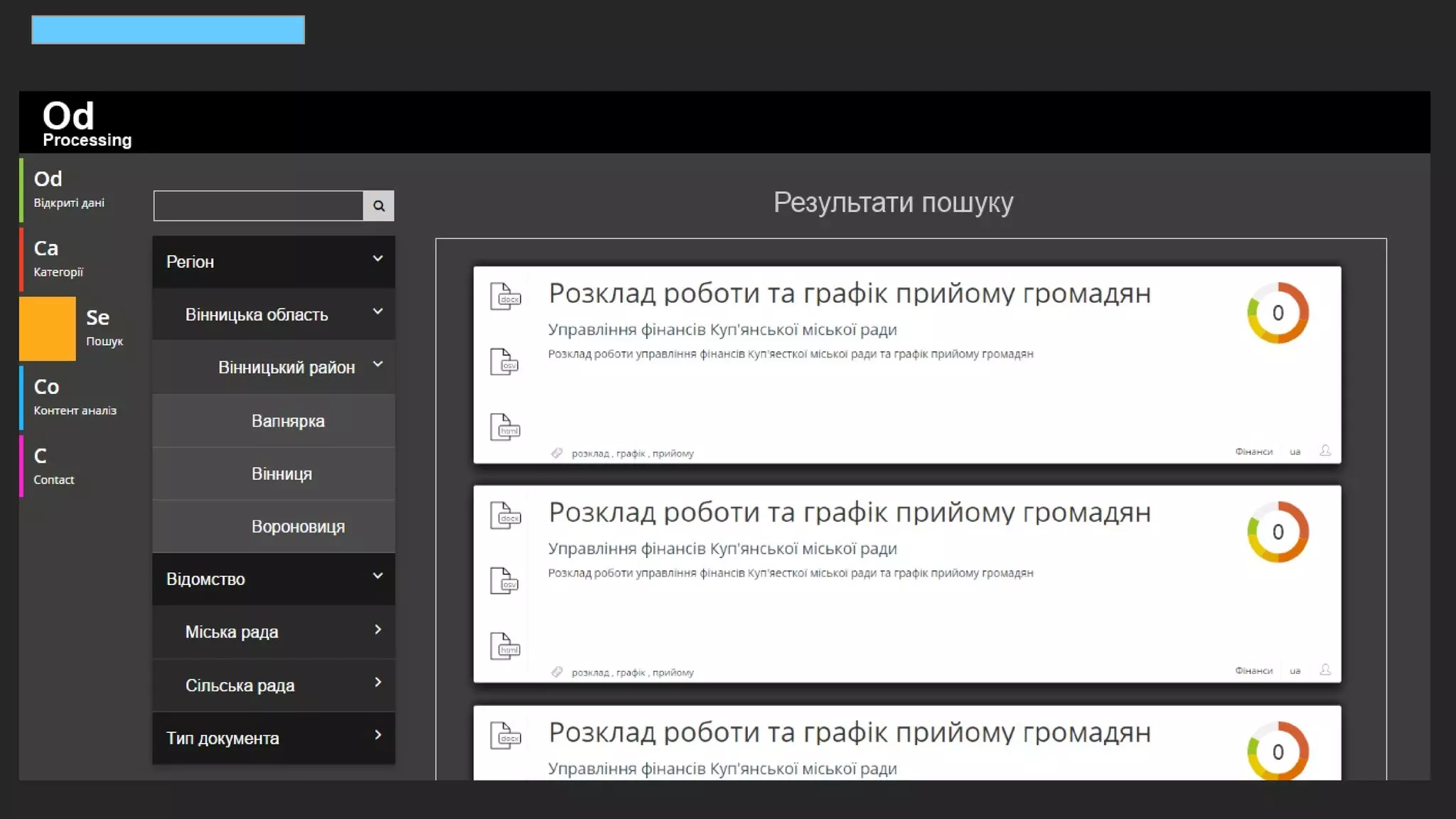
Task: Click rating ring on first result
Action: tap(1278, 313)
